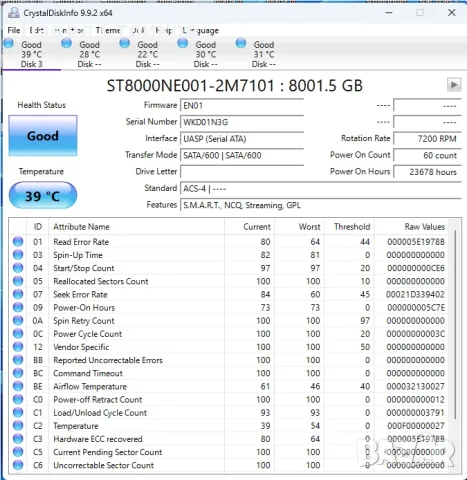Click the Worst column header

pos(299,227)
